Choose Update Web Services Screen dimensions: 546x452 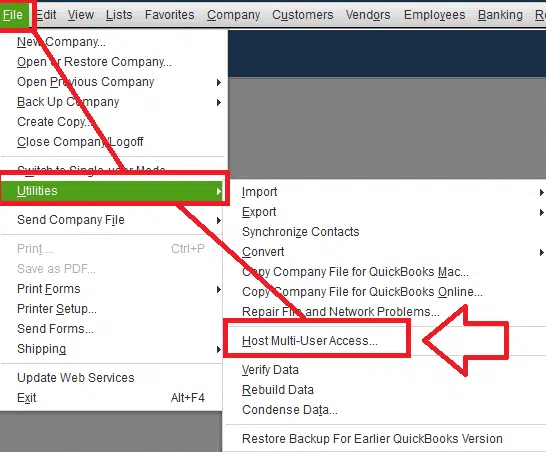coord(111,378)
